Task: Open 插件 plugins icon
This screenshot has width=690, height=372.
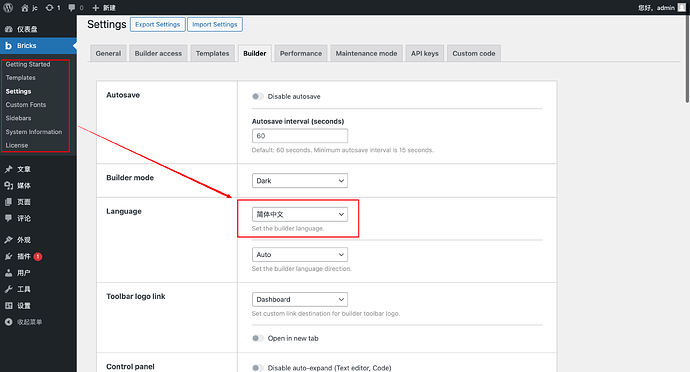Action: [8, 256]
